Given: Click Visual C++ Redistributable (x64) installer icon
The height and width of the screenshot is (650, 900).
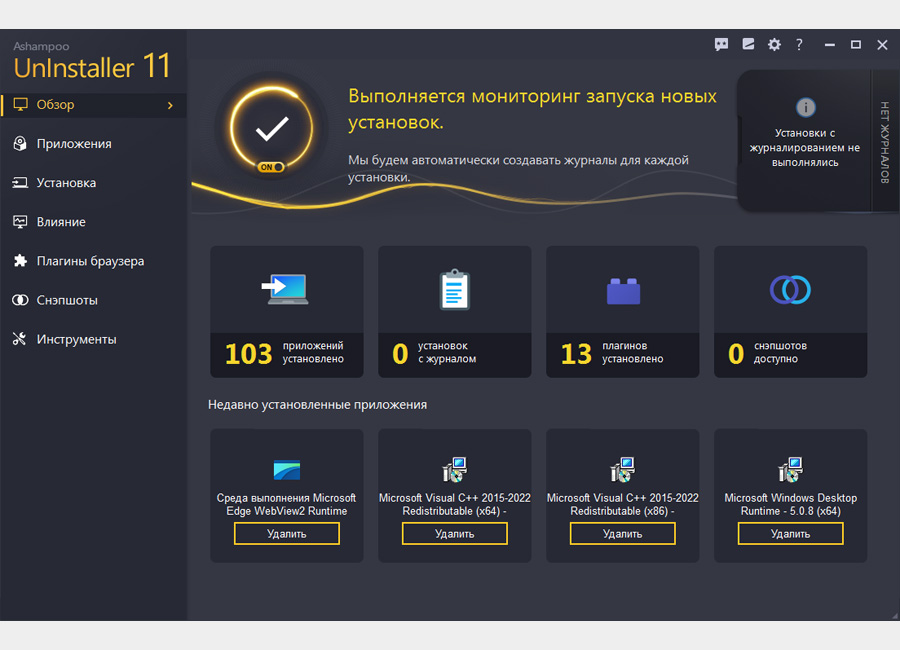Looking at the screenshot, I should tap(455, 469).
